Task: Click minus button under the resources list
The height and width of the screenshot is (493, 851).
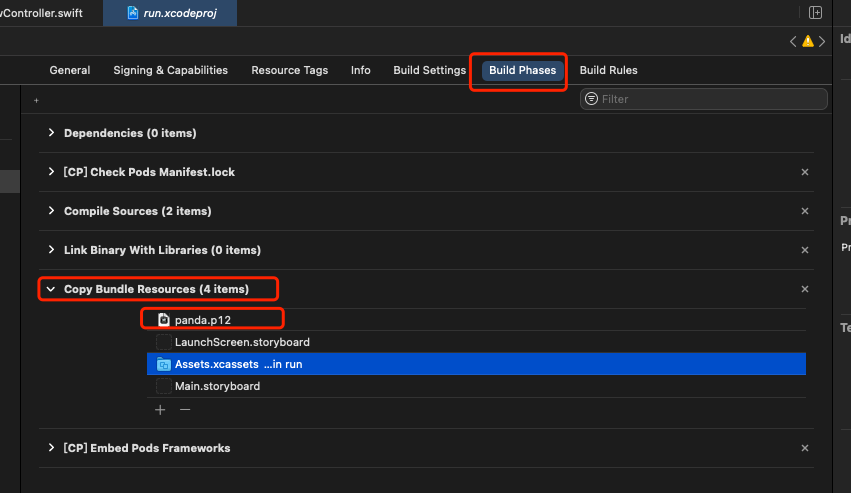Action: (x=184, y=409)
